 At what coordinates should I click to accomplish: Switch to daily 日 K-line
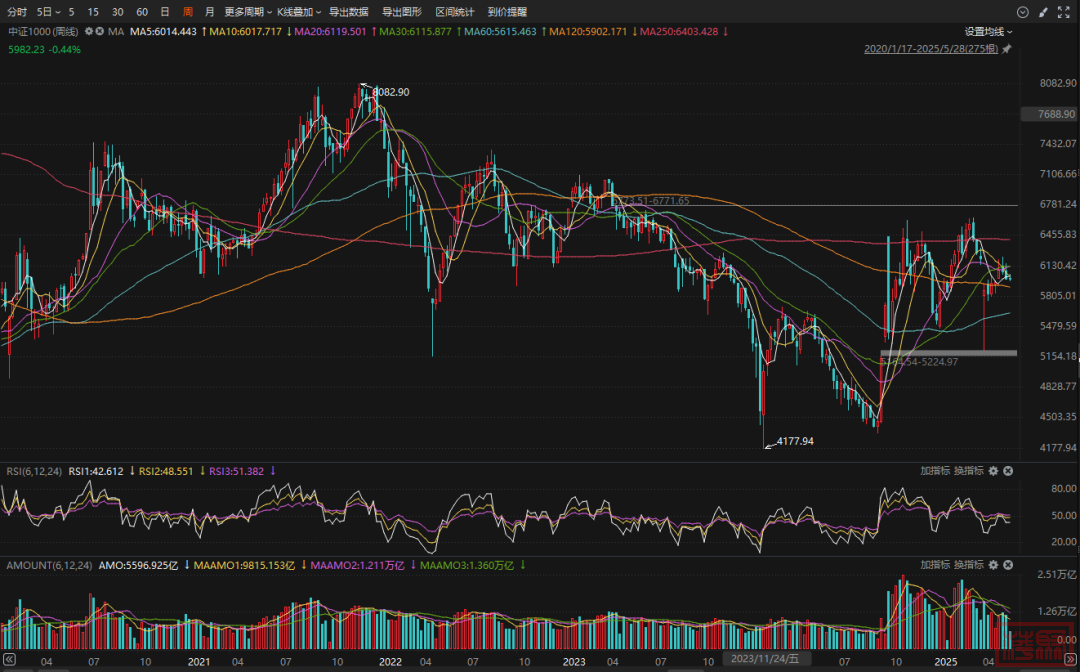(165, 12)
